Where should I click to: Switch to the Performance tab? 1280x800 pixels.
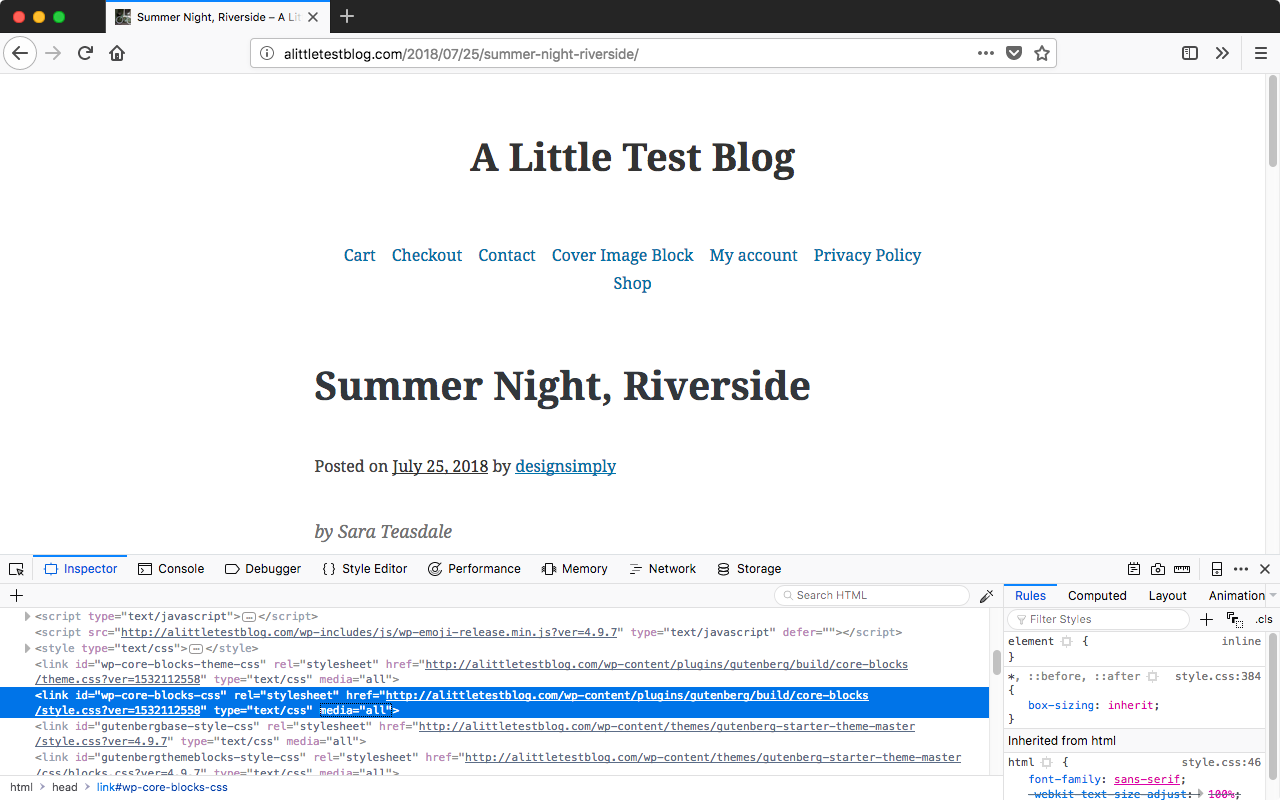(474, 569)
